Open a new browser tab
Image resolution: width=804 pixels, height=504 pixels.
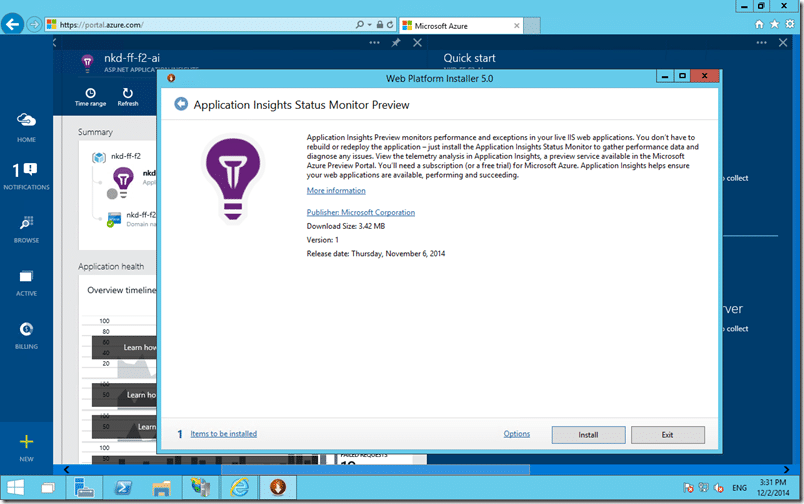point(532,25)
